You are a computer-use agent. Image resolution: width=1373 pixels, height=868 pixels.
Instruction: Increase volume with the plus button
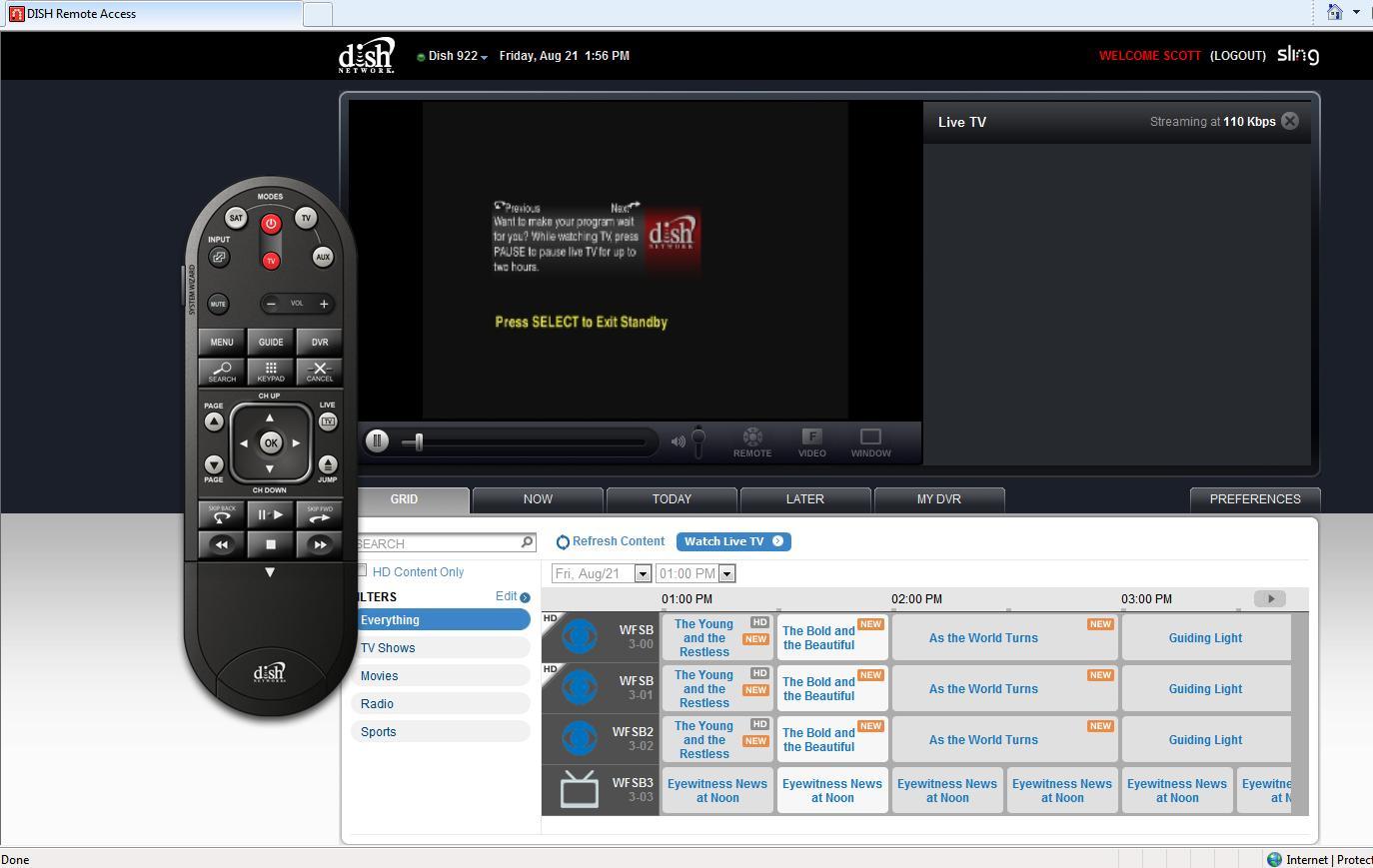click(323, 304)
